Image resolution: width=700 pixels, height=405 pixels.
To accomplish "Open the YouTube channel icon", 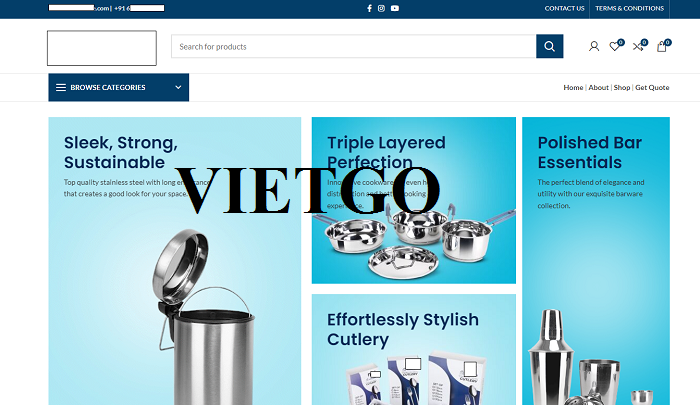I will point(395,8).
